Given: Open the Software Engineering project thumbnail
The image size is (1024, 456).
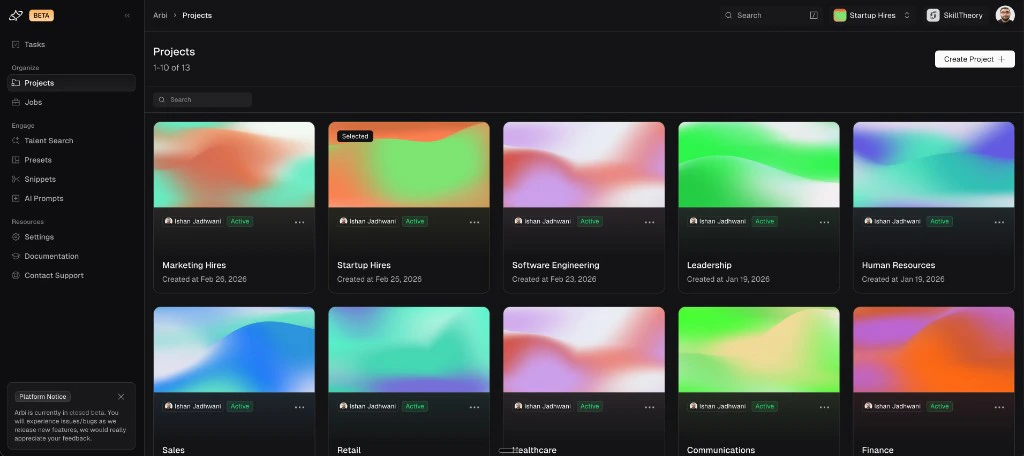Looking at the screenshot, I should (x=584, y=165).
